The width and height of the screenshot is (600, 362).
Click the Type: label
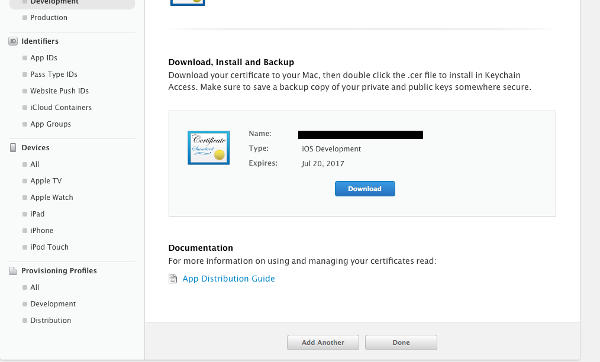pos(259,148)
